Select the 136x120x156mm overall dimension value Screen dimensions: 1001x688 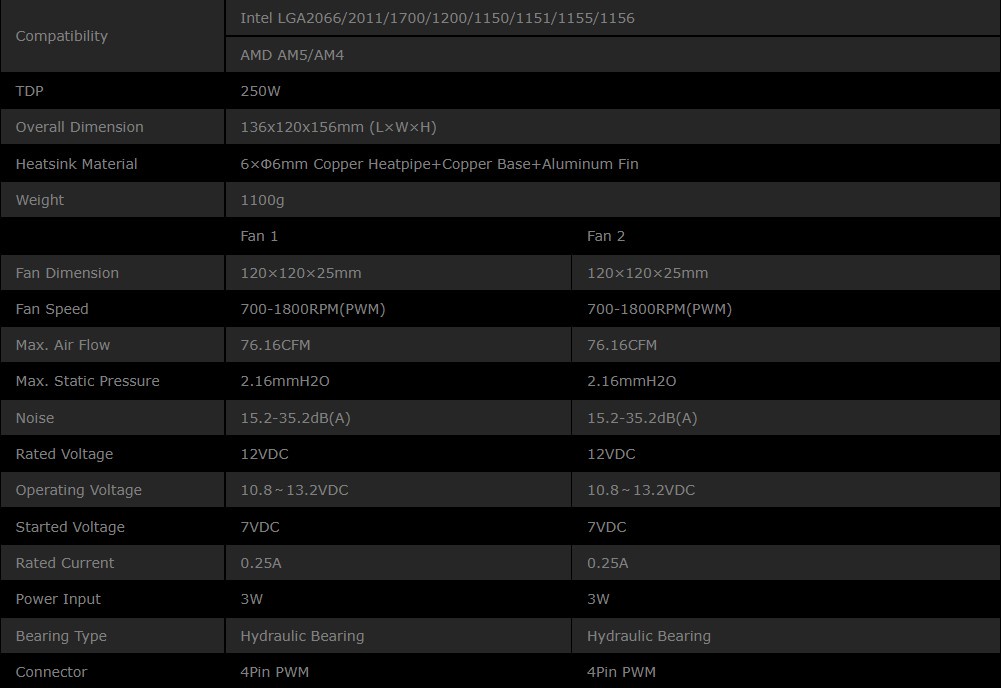click(x=338, y=127)
